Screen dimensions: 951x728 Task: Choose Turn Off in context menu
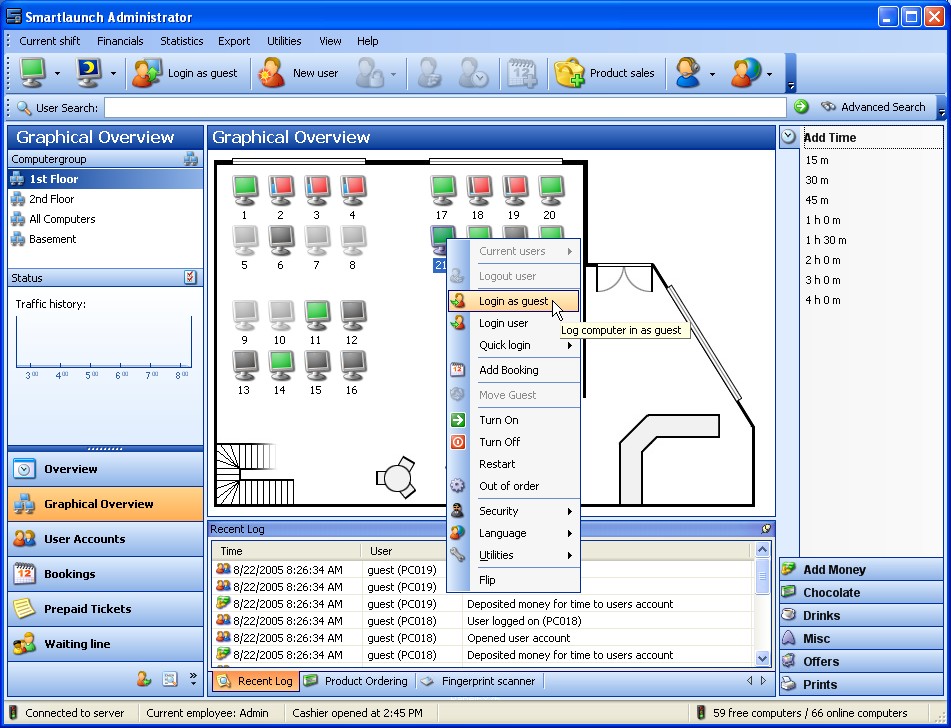pos(513,442)
